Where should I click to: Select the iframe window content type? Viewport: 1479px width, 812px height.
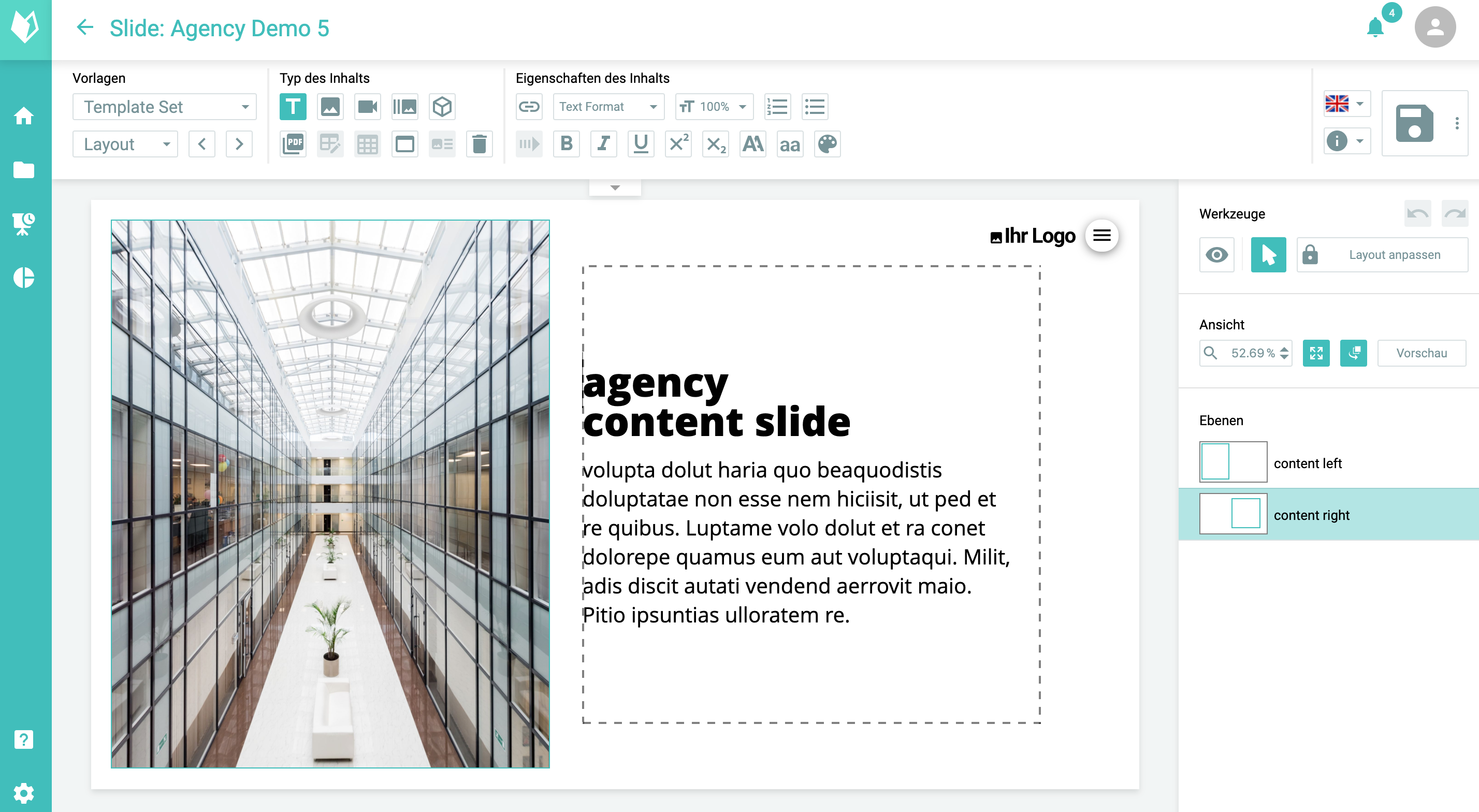pyautogui.click(x=405, y=143)
